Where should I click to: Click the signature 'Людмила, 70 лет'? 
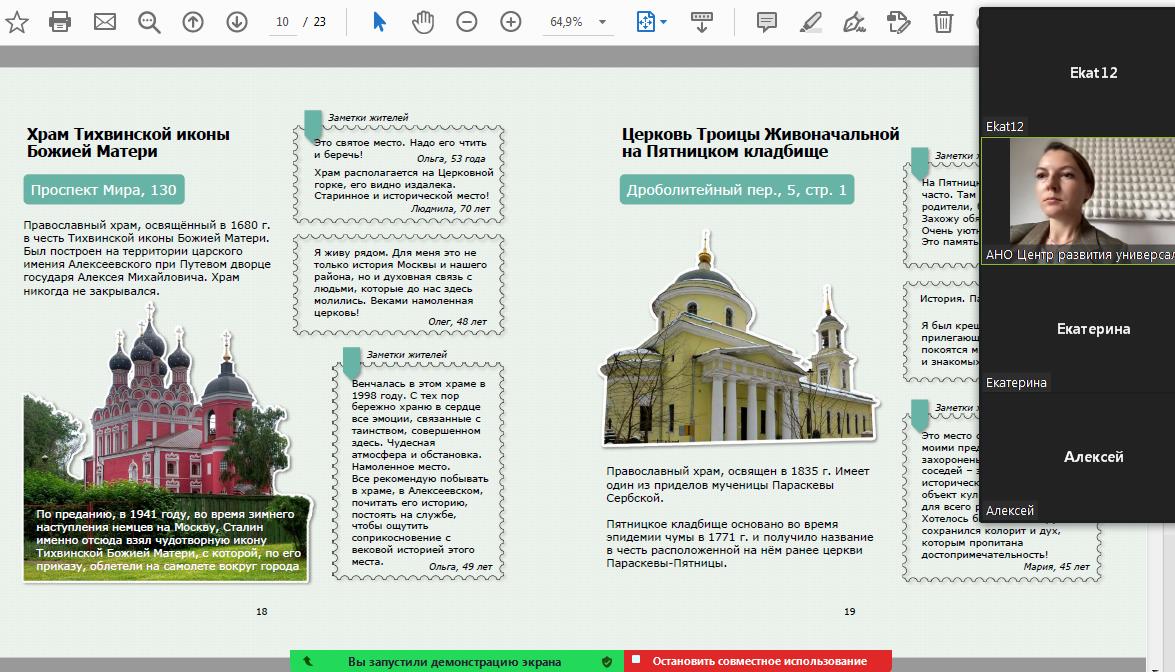click(450, 208)
